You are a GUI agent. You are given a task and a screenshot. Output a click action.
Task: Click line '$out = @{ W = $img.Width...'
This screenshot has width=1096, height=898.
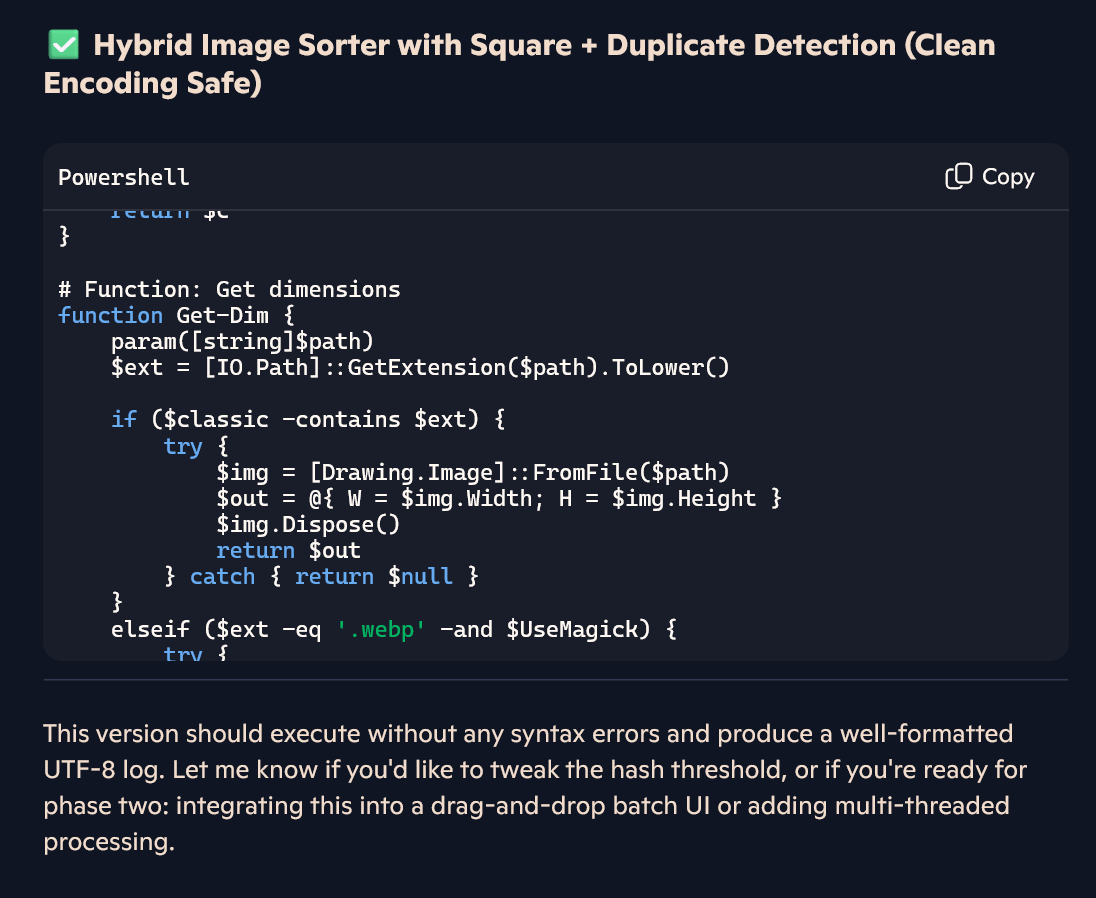click(499, 498)
